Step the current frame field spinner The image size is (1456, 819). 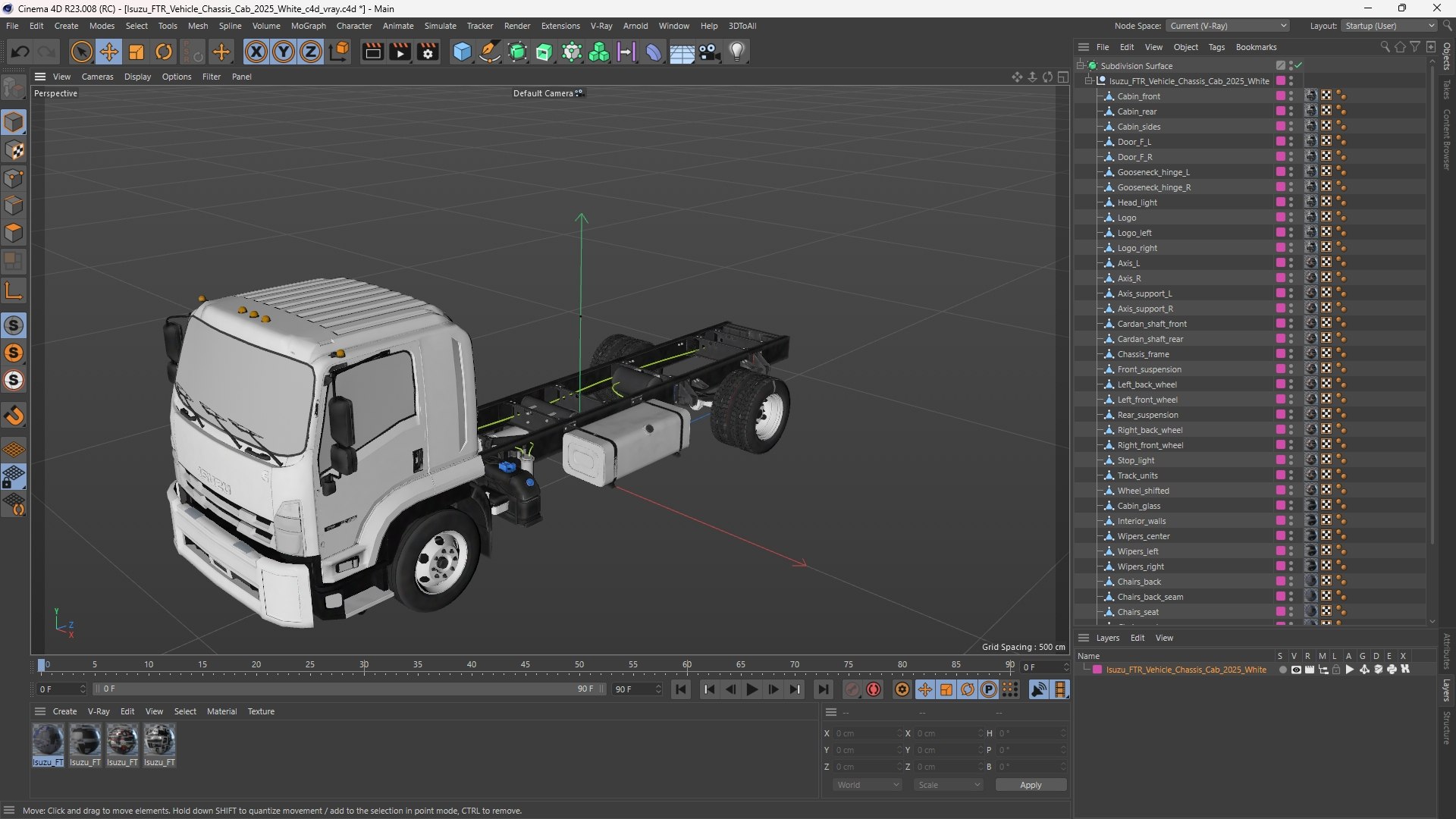(x=1065, y=667)
